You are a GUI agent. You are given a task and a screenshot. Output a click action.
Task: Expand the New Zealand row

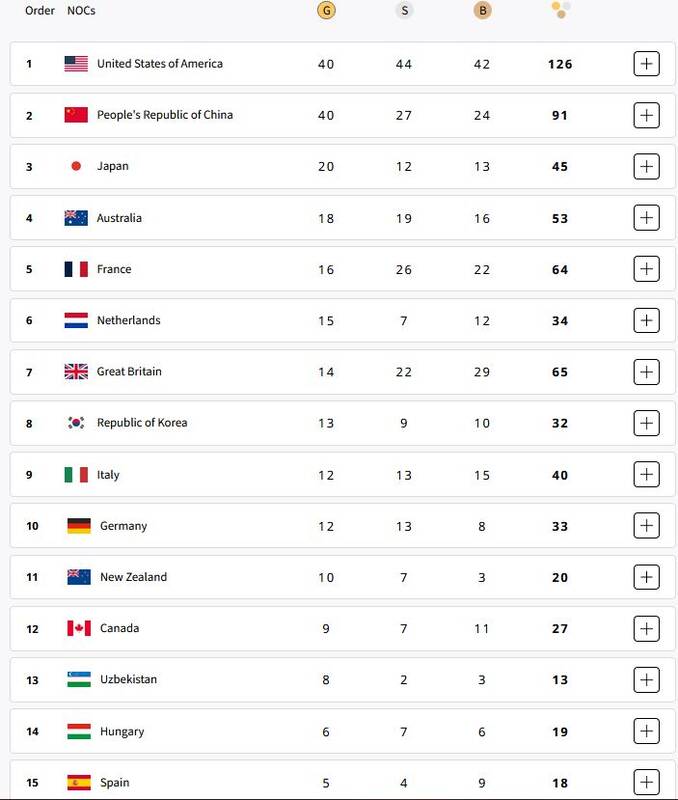click(647, 577)
